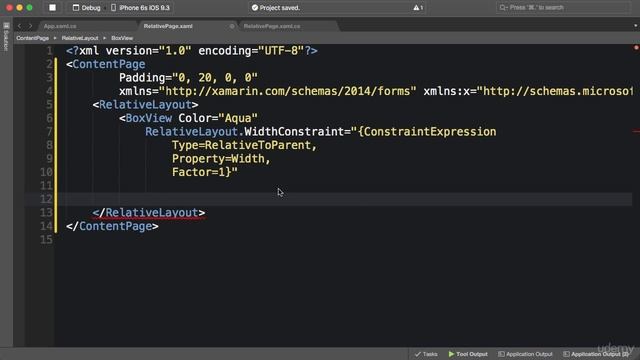Open the Tasks pad in status bar
Screen dimensions: 640x360
426,354
